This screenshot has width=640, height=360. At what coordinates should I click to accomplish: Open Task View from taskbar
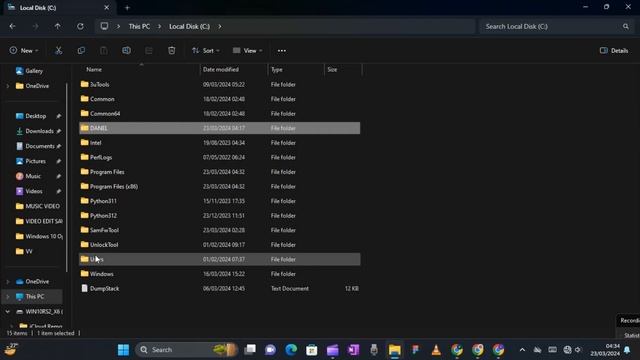pos(250,350)
